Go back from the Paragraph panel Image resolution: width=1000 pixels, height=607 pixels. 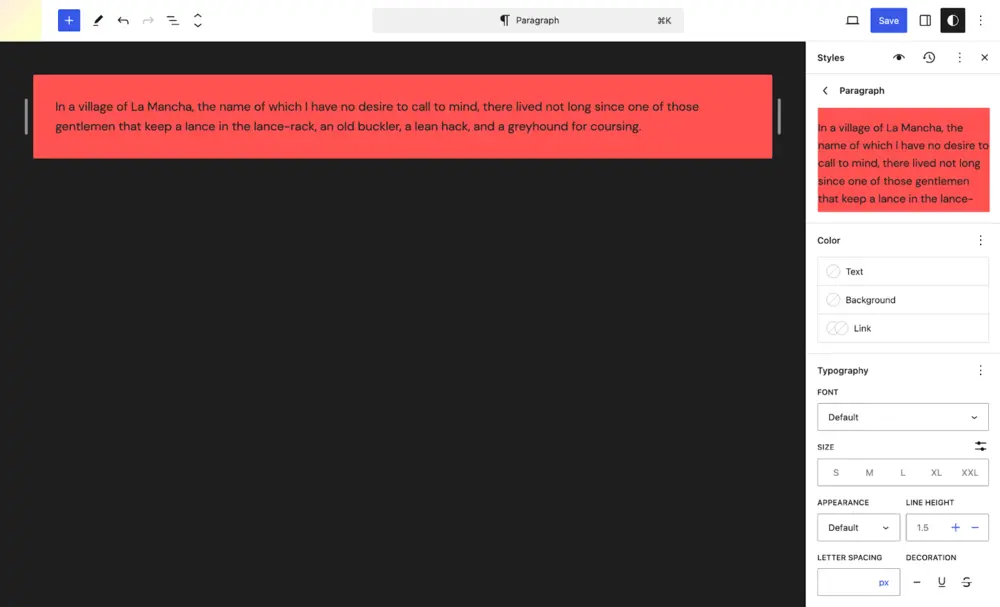pyautogui.click(x=825, y=91)
